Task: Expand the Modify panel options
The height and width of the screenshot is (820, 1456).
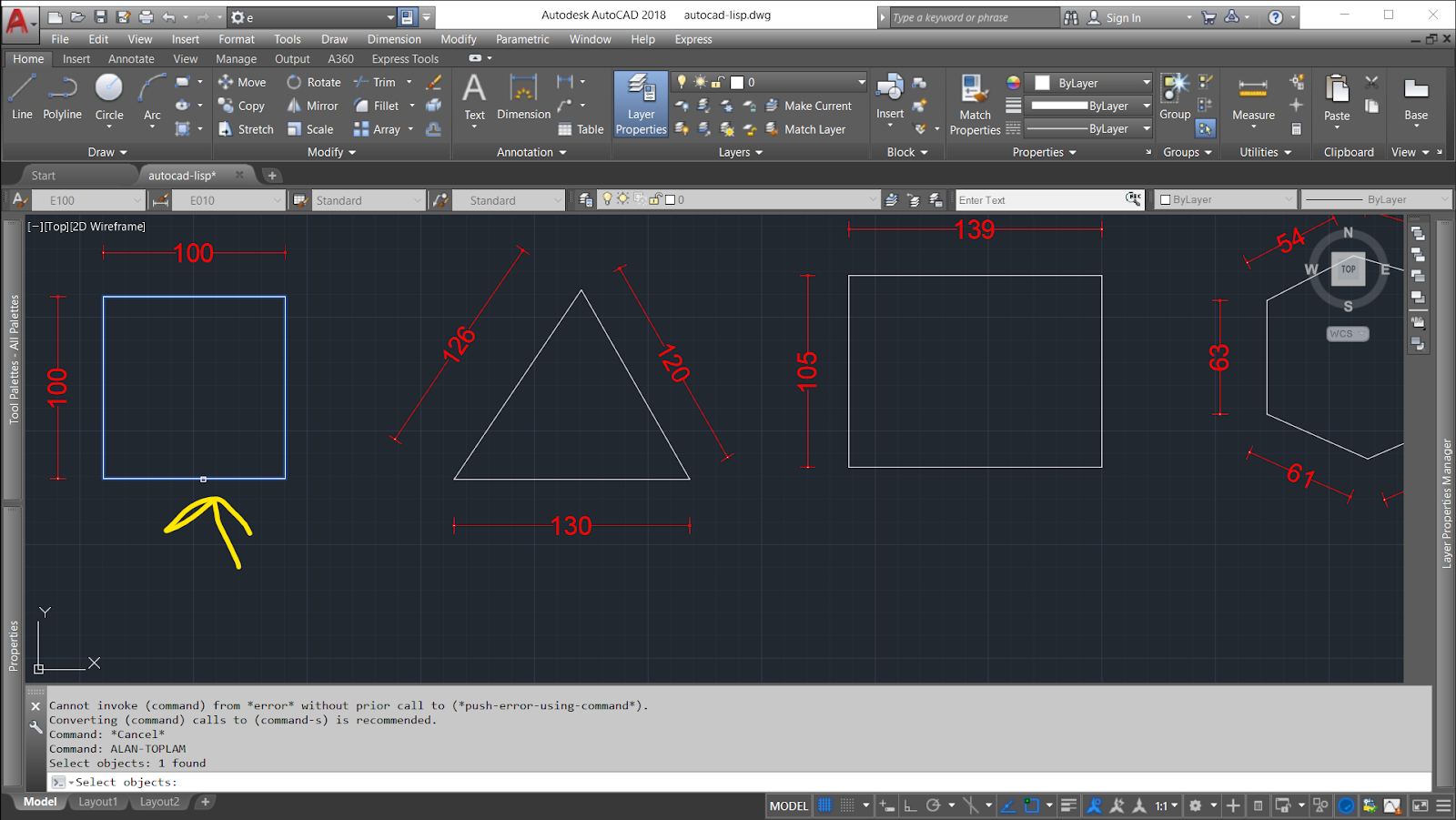Action: pyautogui.click(x=331, y=152)
